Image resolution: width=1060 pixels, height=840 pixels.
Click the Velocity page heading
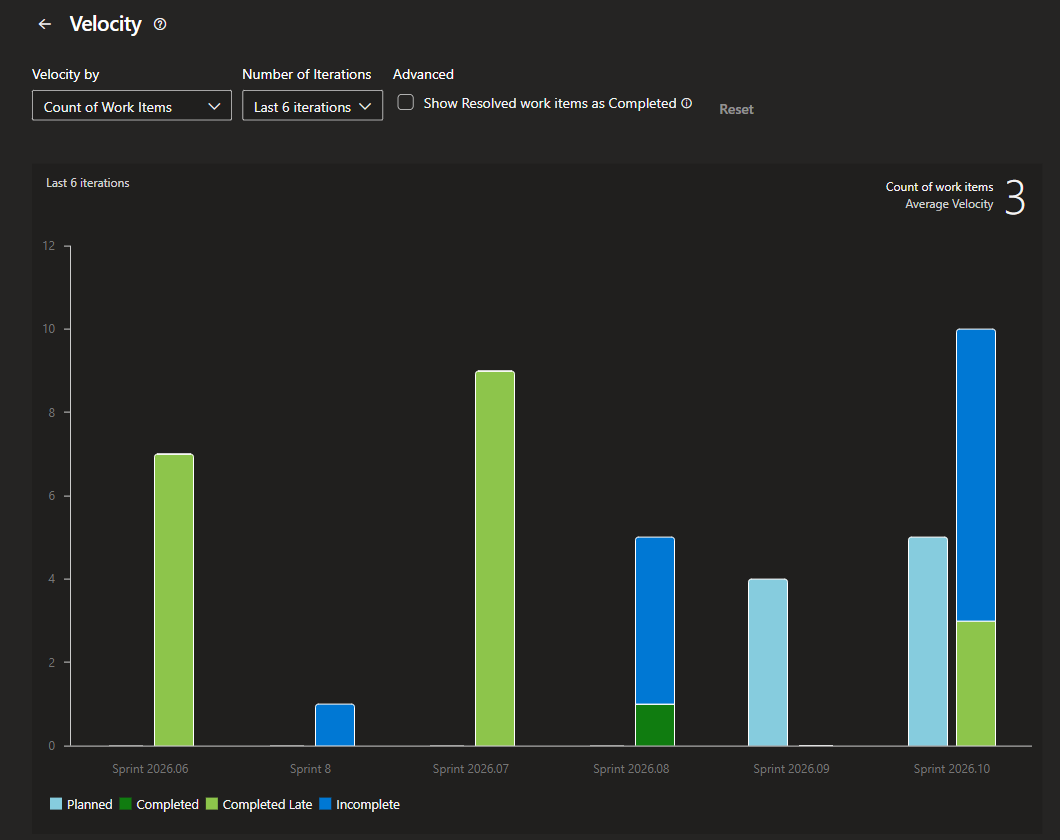coord(105,24)
